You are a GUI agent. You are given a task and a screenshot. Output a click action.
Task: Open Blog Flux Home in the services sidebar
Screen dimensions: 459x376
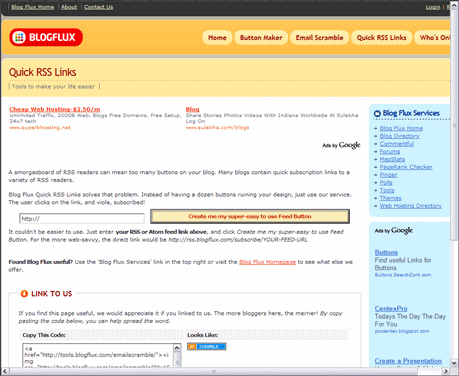[401, 128]
